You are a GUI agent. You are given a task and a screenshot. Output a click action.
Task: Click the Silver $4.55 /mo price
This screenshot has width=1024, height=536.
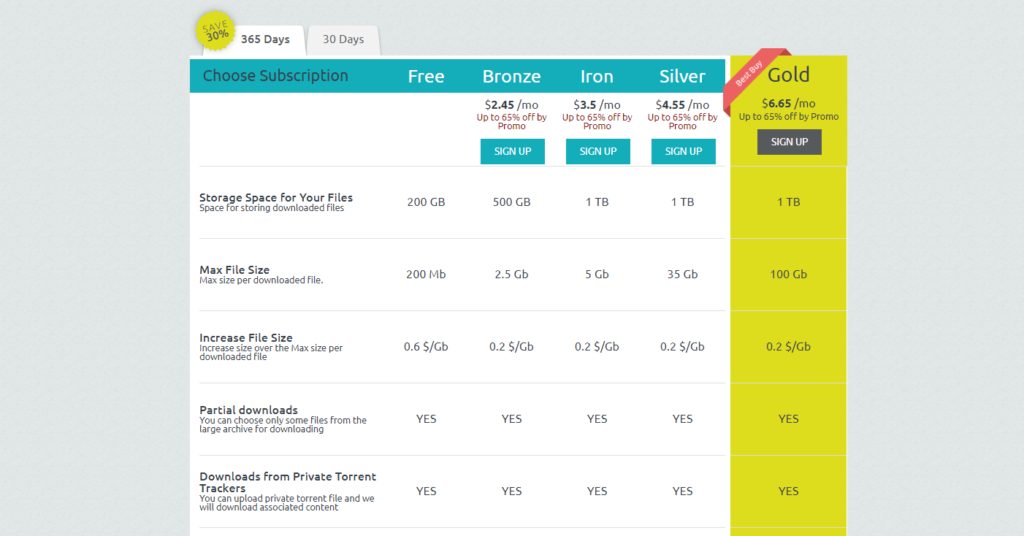(x=682, y=105)
